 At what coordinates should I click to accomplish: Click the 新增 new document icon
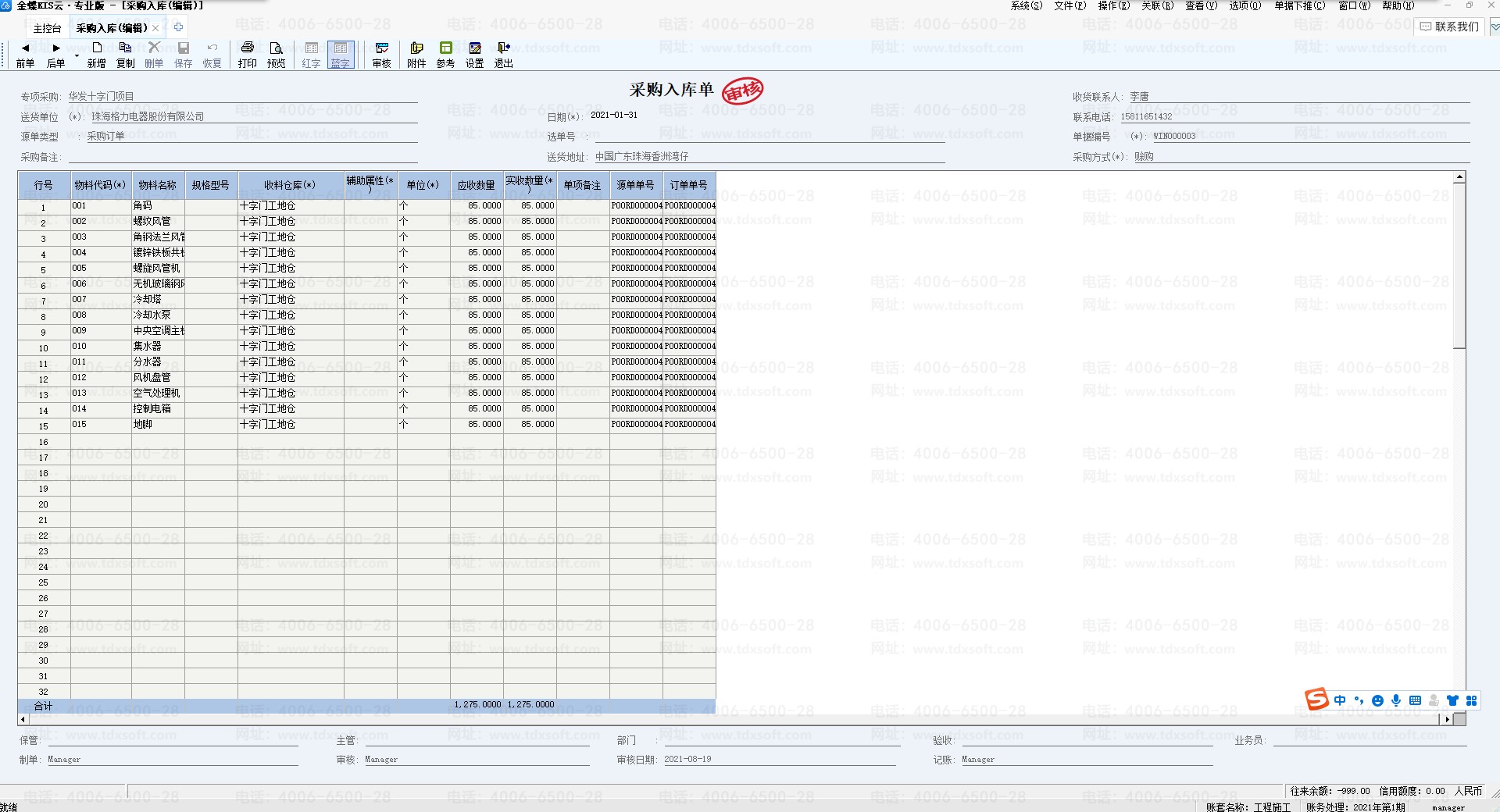click(97, 55)
